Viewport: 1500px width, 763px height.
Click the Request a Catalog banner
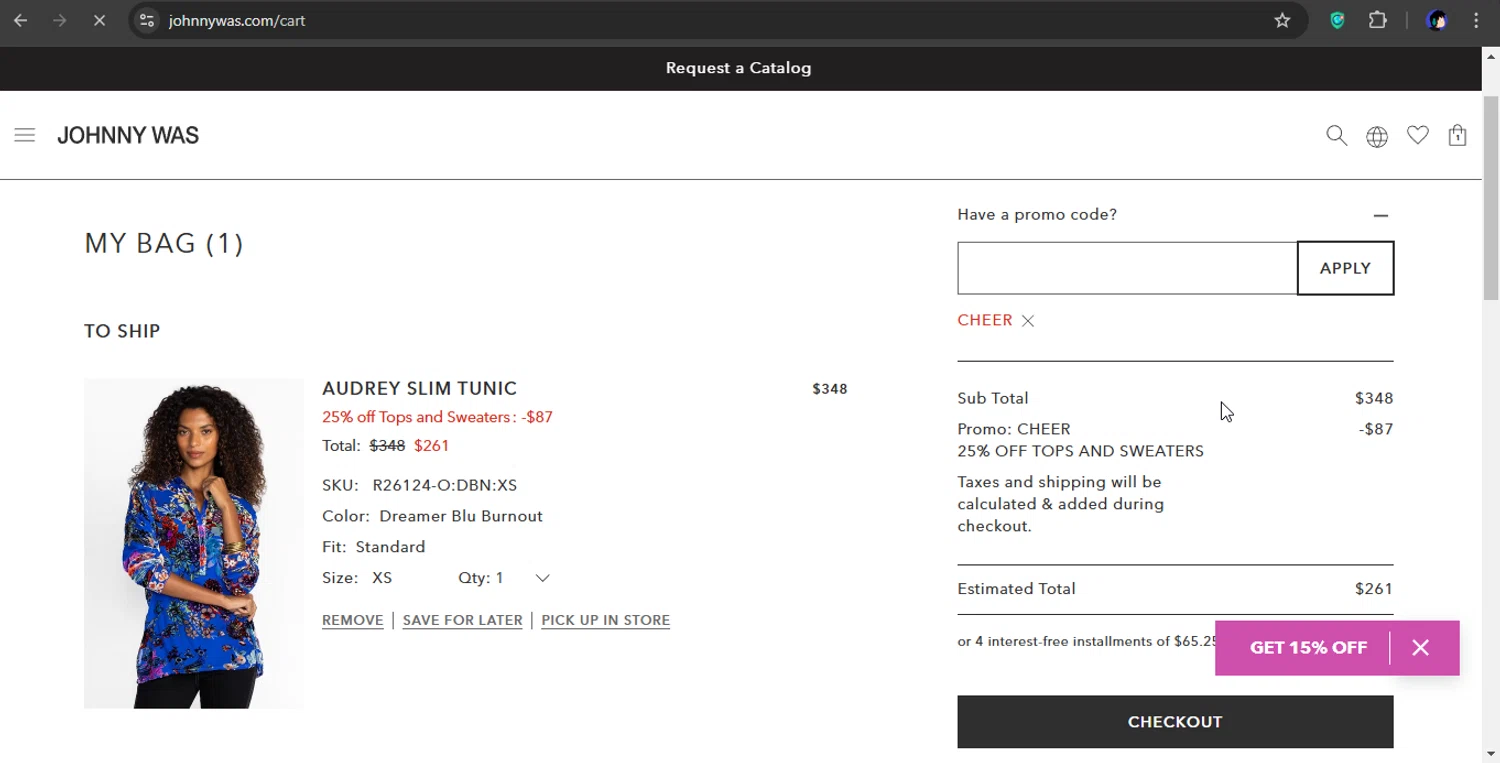point(738,68)
